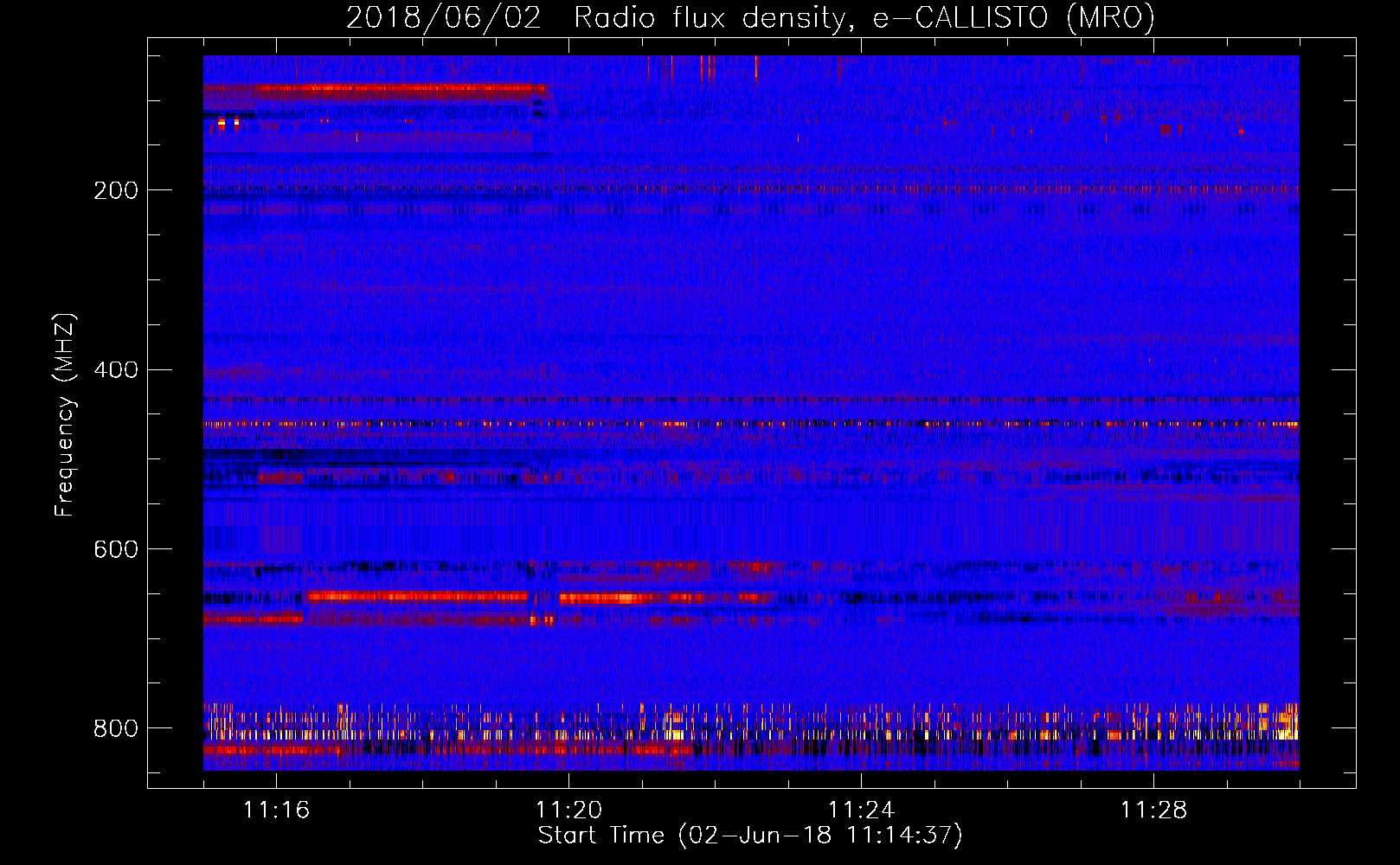Click the 400 frequency tick label
This screenshot has width=1400, height=865.
click(116, 370)
